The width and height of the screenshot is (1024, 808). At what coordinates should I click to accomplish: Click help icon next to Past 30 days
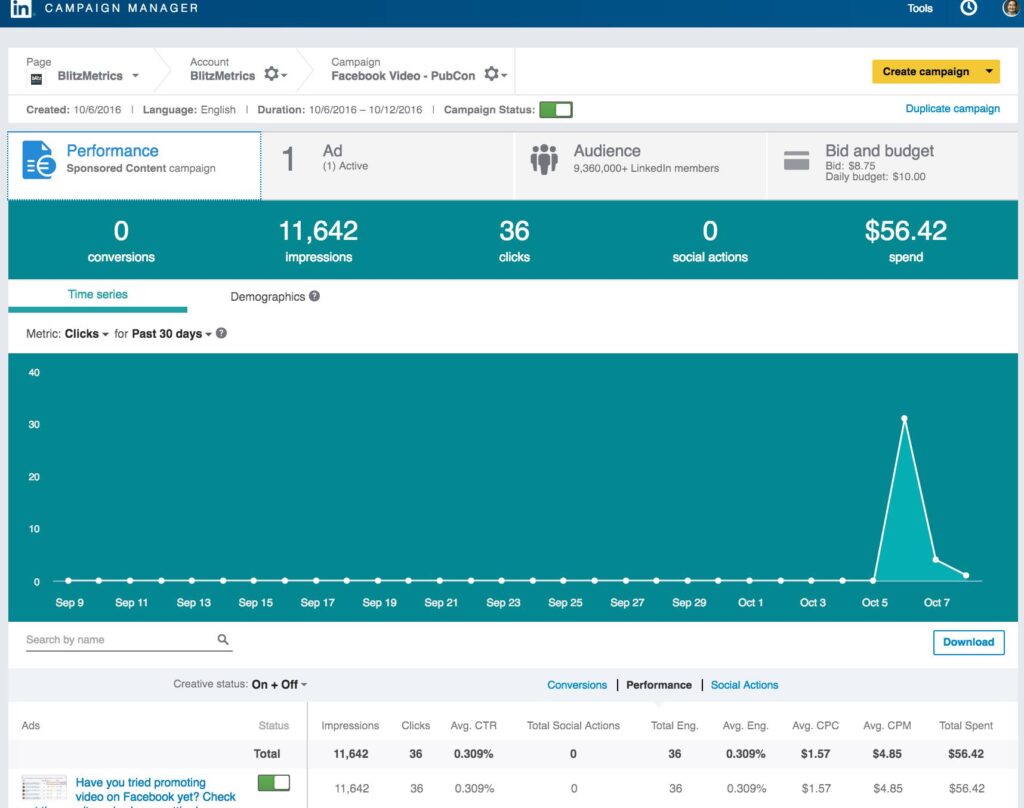tap(221, 333)
